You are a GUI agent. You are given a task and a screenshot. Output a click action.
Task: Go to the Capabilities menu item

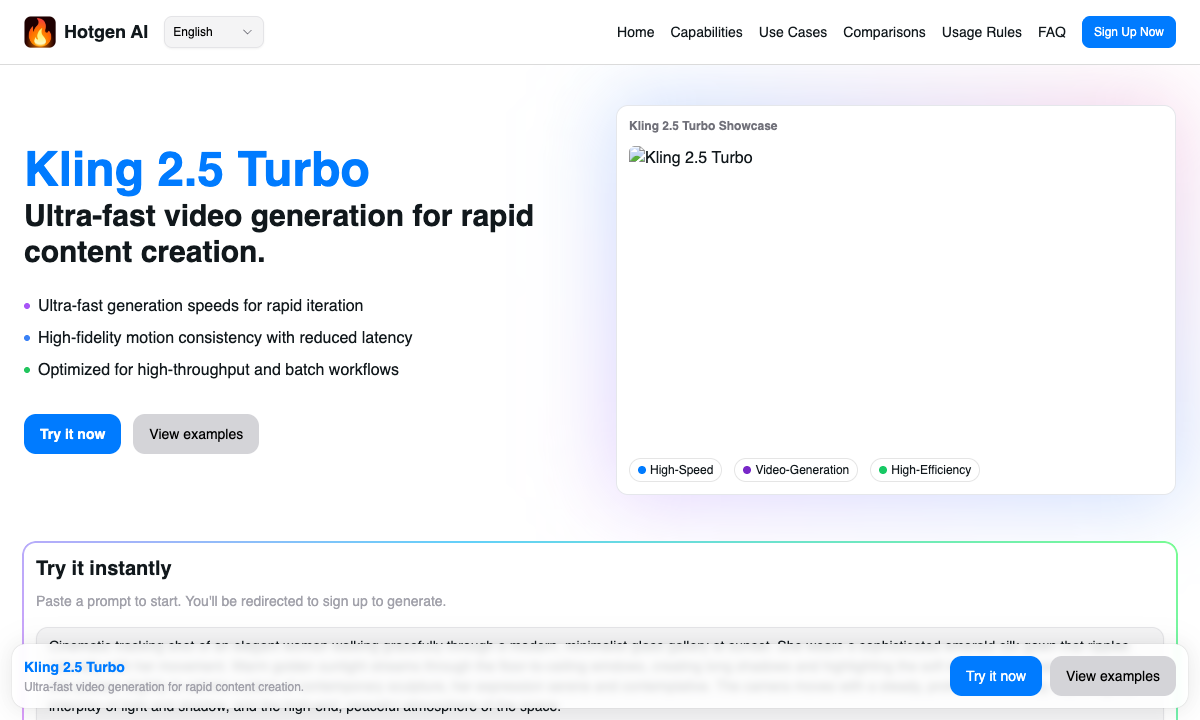706,32
